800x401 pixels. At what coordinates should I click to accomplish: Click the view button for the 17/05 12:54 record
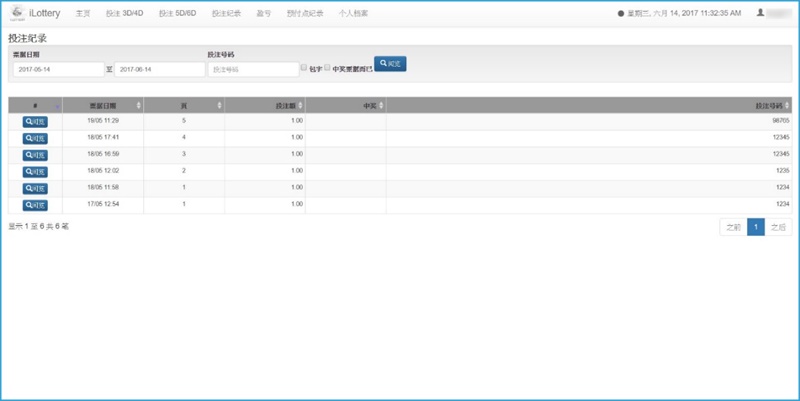35,204
